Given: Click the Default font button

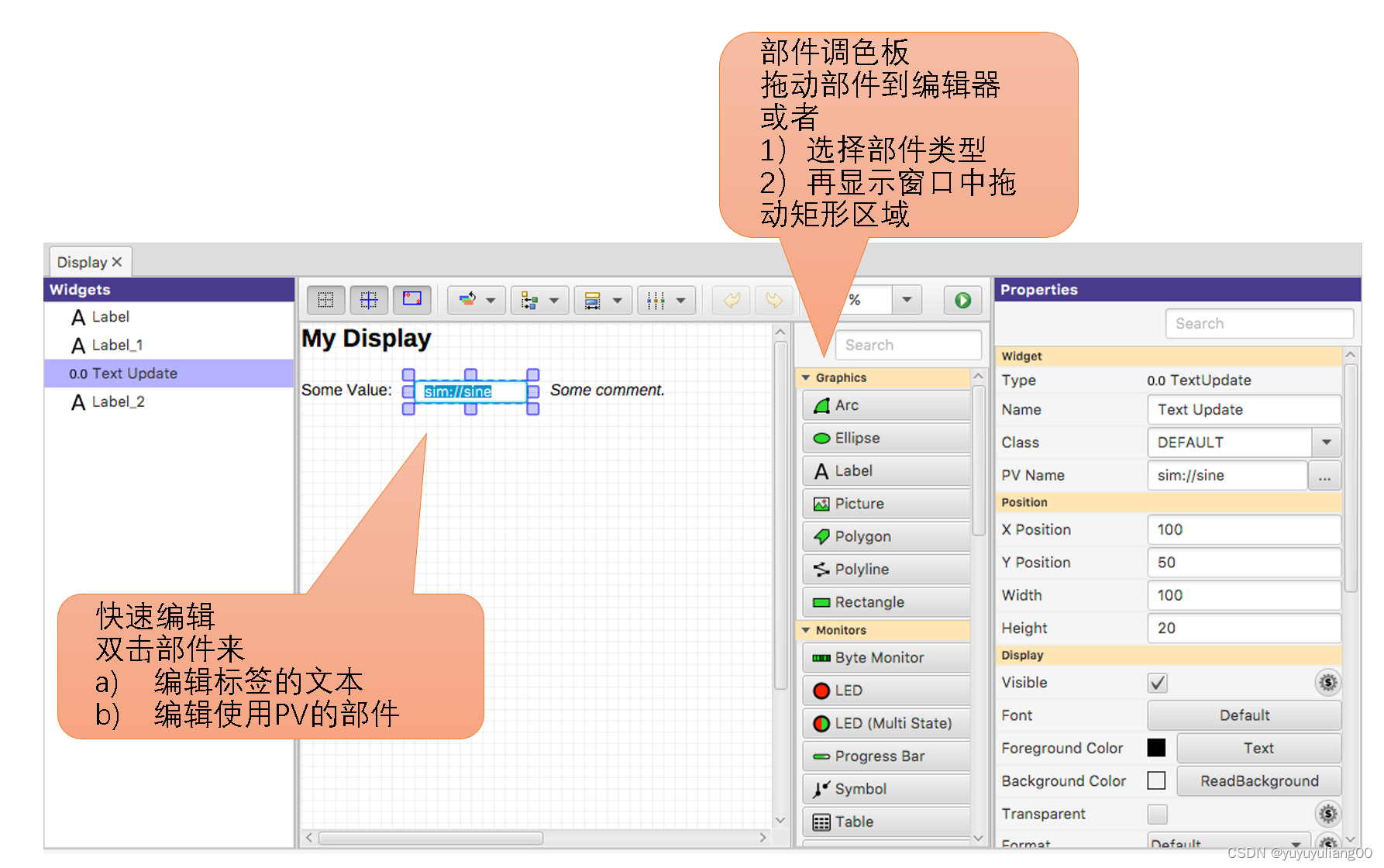Looking at the screenshot, I should (x=1244, y=715).
